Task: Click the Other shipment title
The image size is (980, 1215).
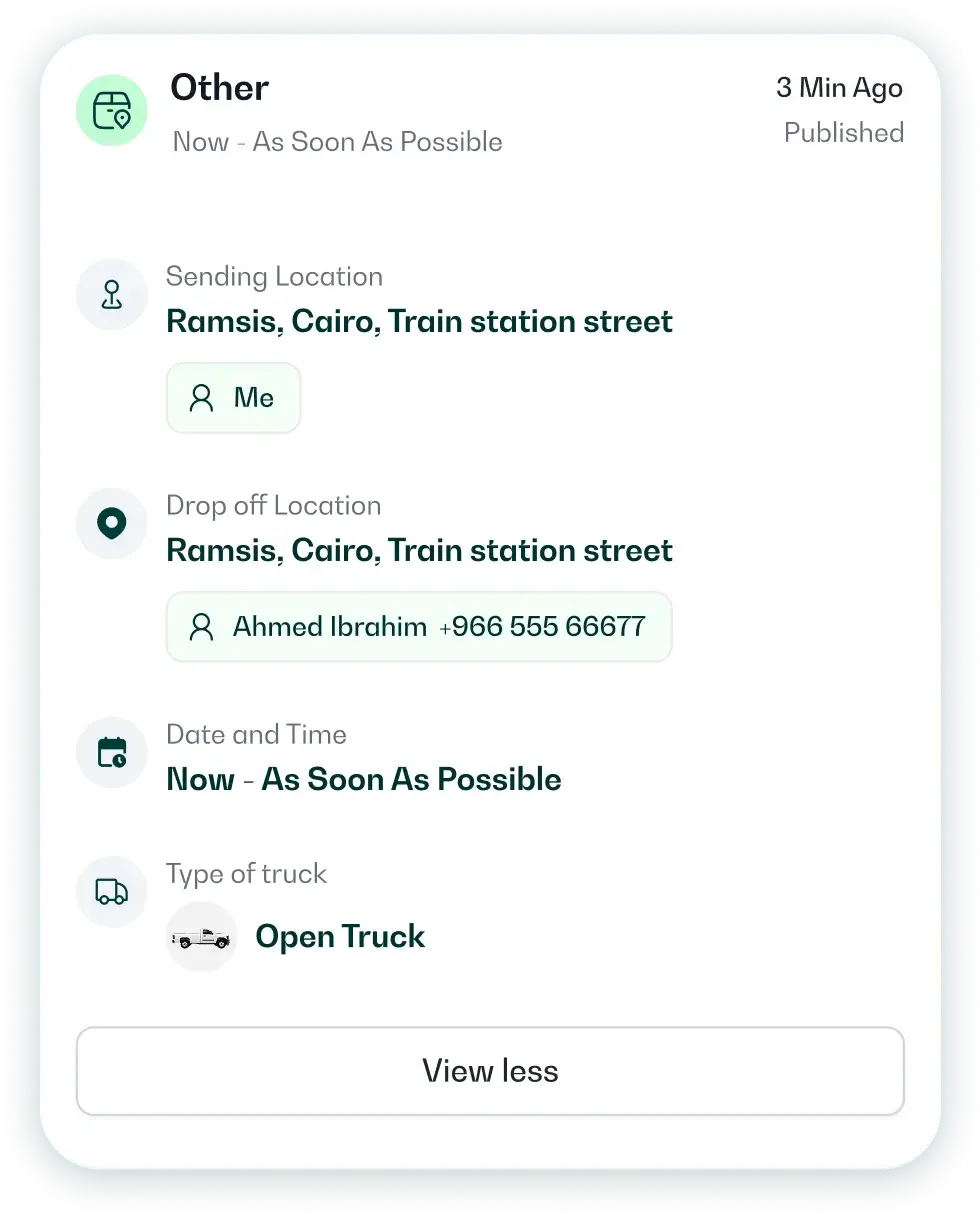Action: click(x=219, y=88)
